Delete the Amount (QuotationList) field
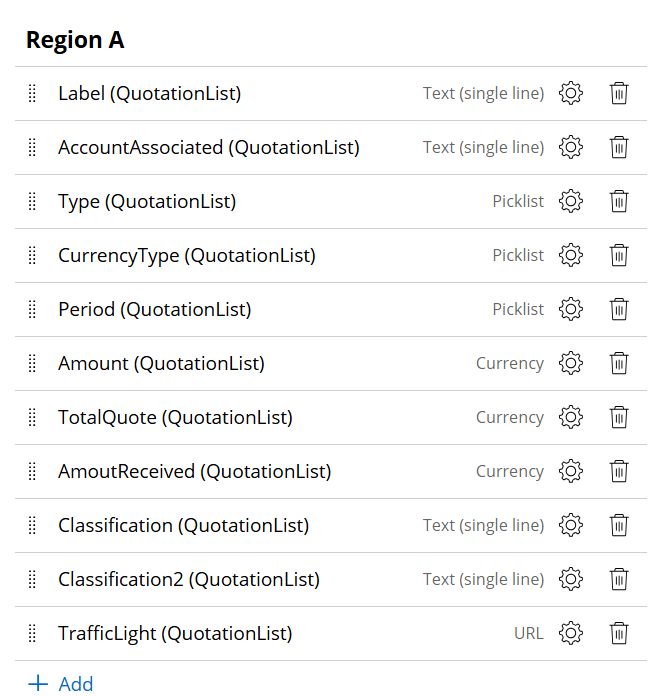This screenshot has height=696, width=670. tap(619, 363)
